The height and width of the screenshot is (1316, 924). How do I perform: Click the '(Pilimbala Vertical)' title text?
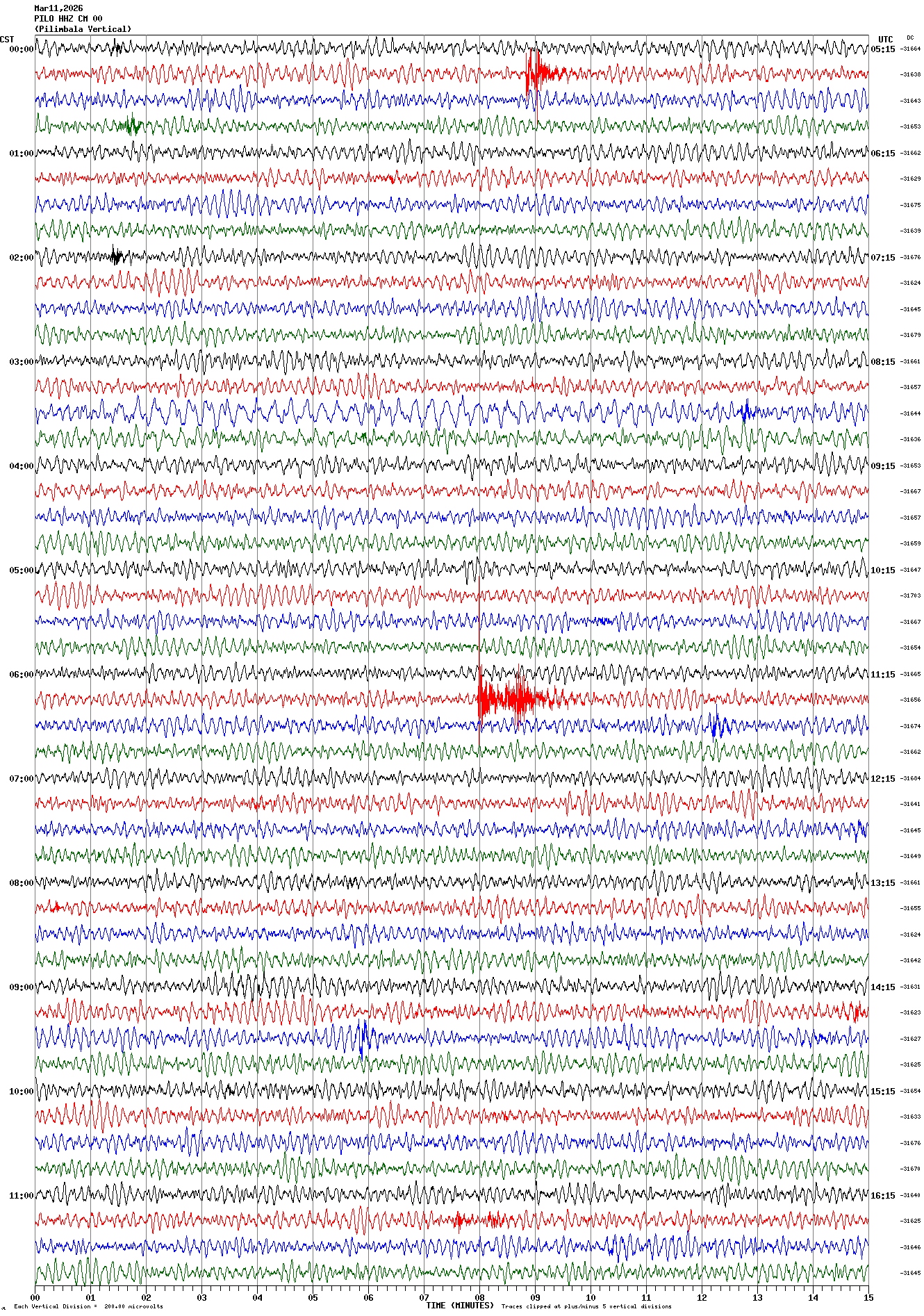tap(82, 29)
